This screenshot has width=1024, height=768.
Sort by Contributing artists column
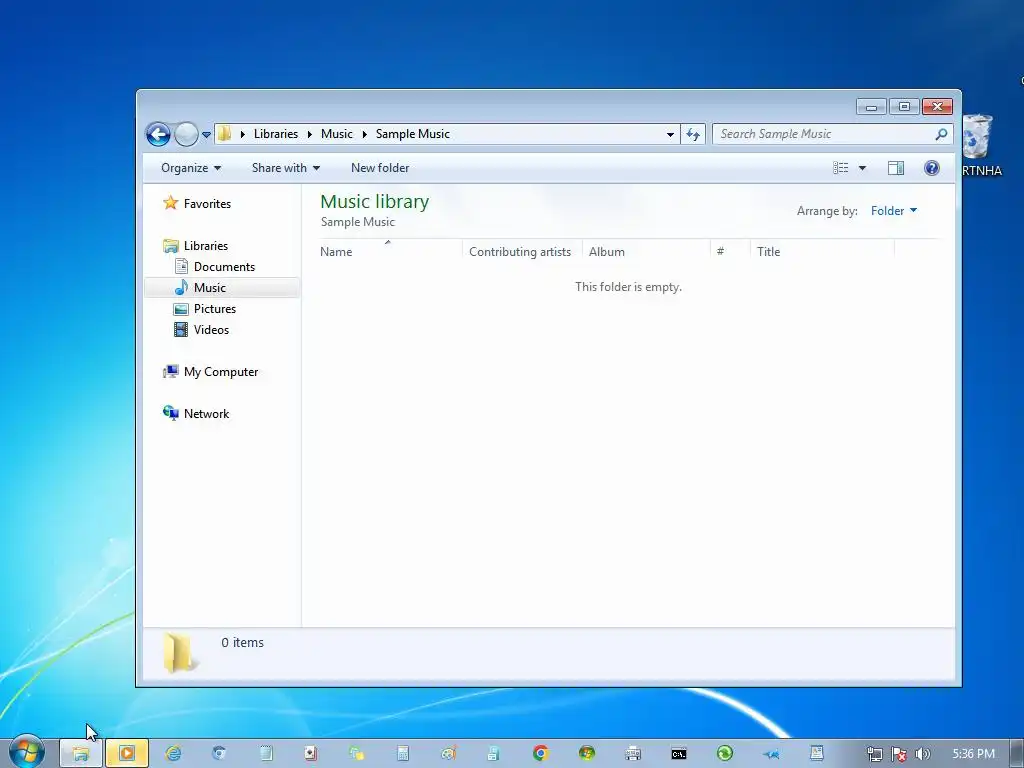pos(522,251)
